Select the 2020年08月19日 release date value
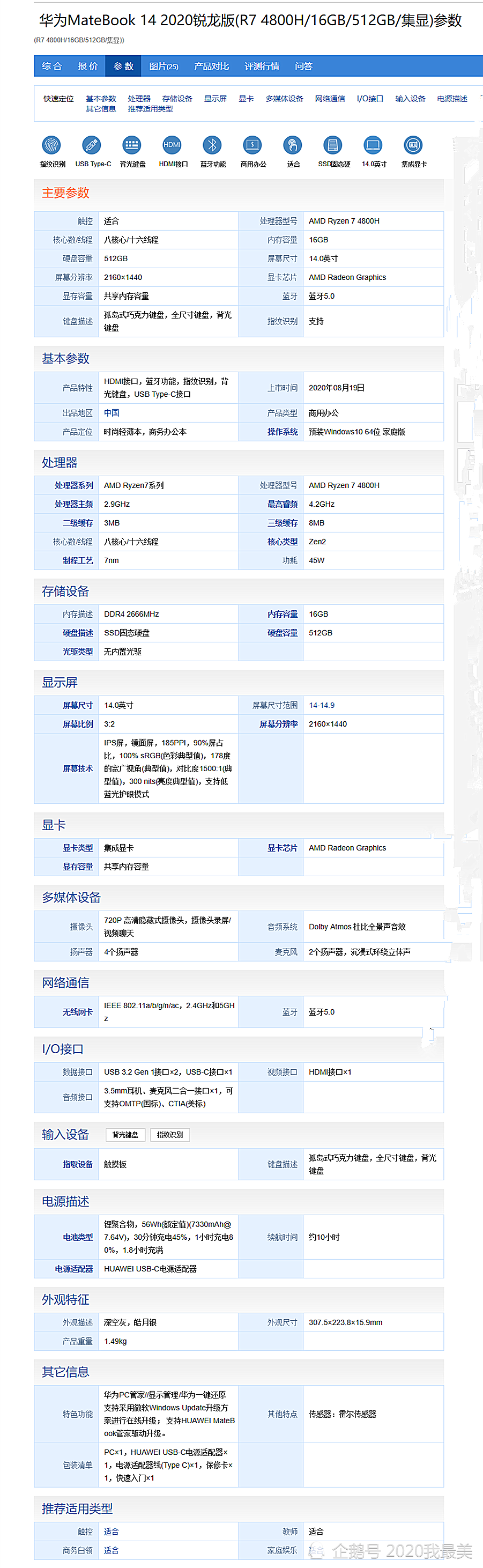 (x=337, y=388)
